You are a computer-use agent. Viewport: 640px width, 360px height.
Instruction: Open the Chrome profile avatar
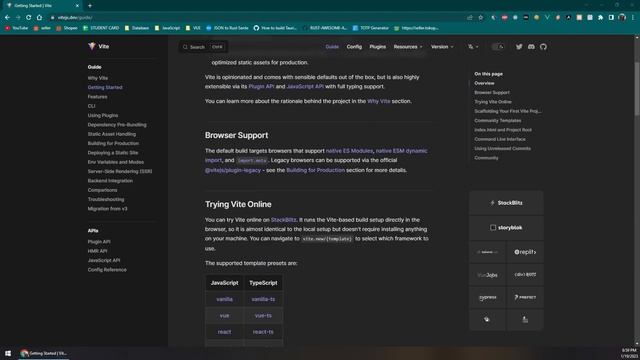point(622,18)
